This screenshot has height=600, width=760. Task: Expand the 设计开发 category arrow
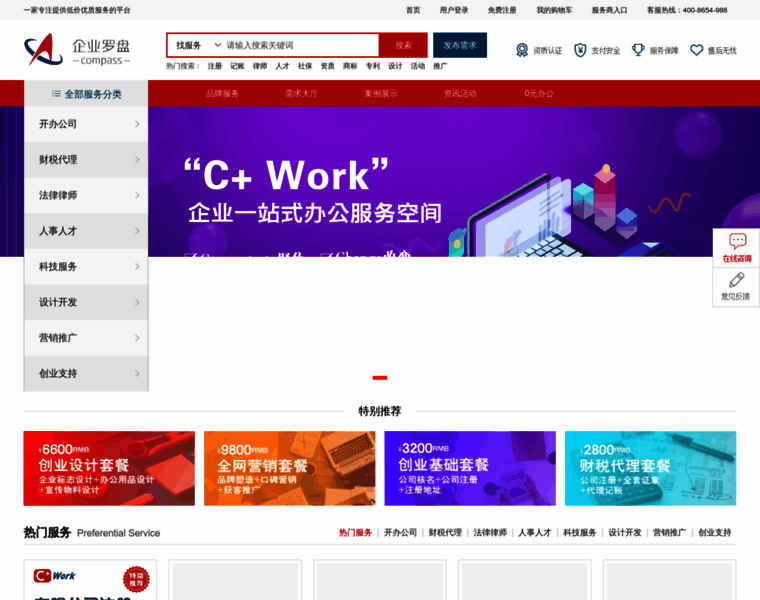tap(137, 302)
